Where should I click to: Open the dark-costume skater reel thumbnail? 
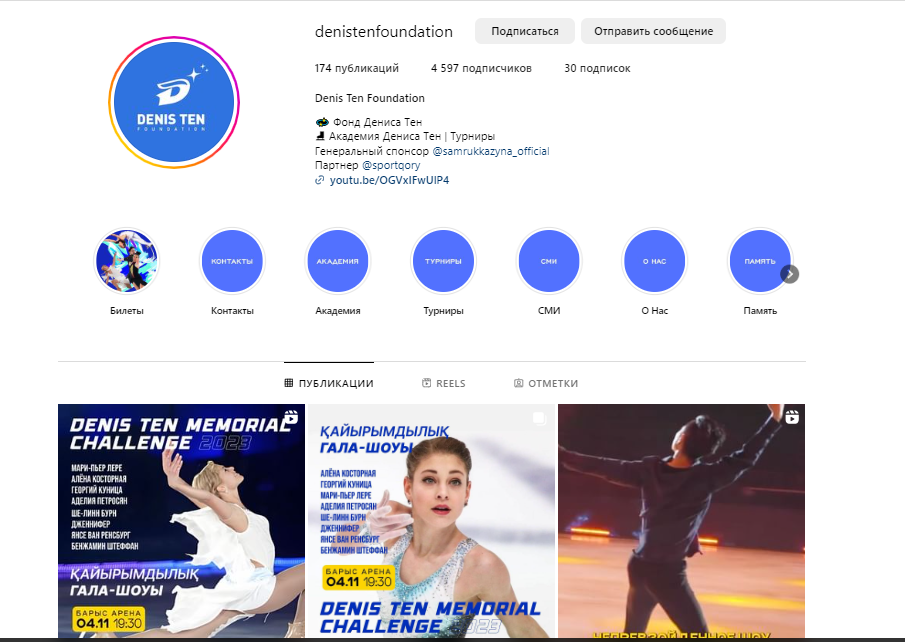(x=681, y=520)
